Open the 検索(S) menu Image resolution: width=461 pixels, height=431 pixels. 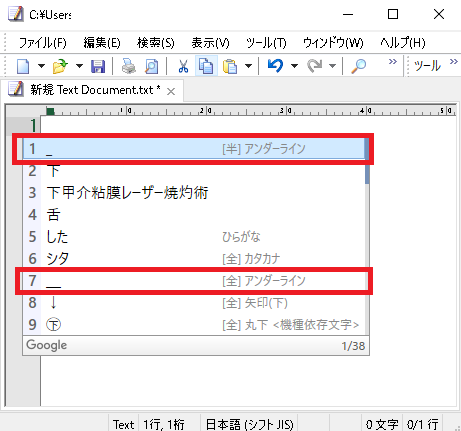[156, 43]
